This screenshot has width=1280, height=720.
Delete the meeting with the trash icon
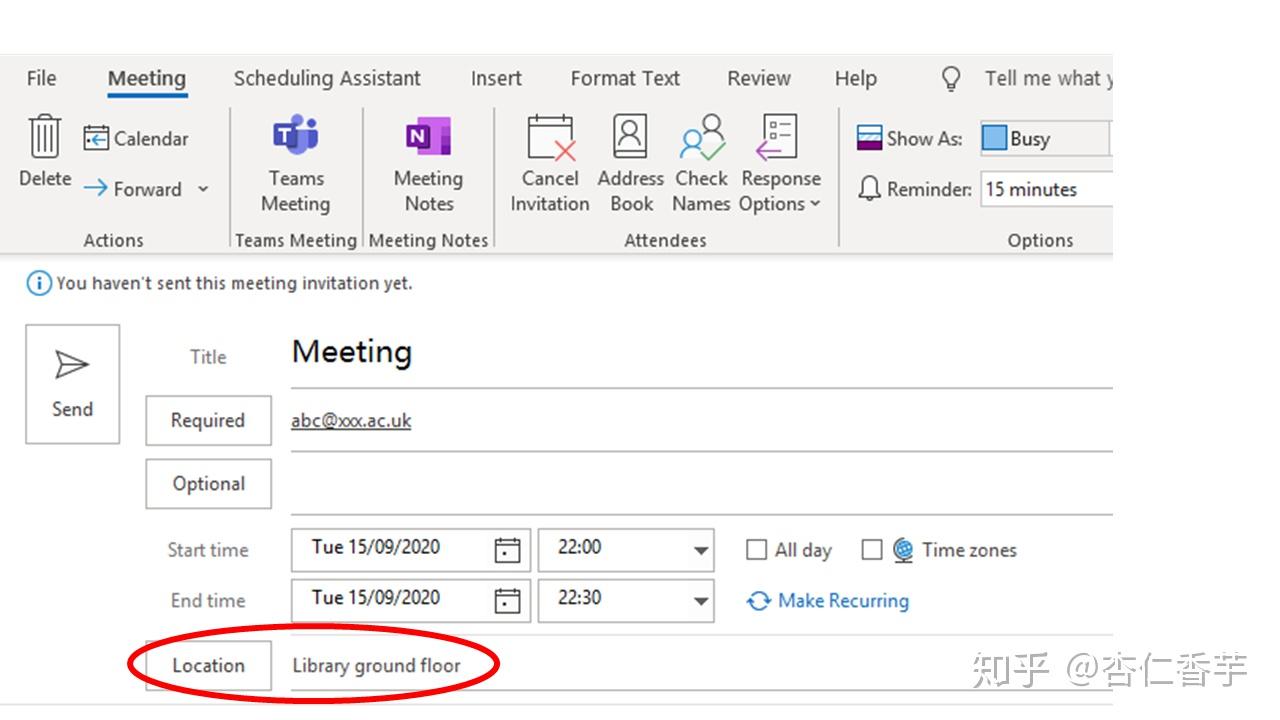pos(45,151)
